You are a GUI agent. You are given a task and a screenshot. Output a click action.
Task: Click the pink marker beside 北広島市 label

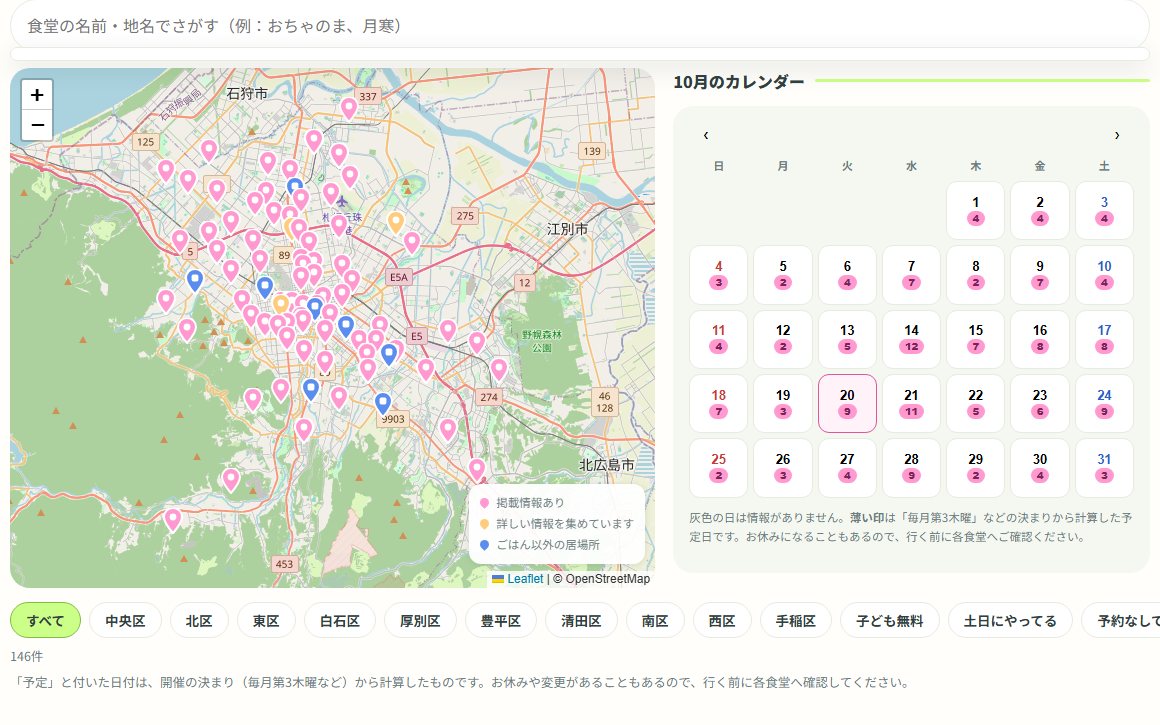point(476,469)
